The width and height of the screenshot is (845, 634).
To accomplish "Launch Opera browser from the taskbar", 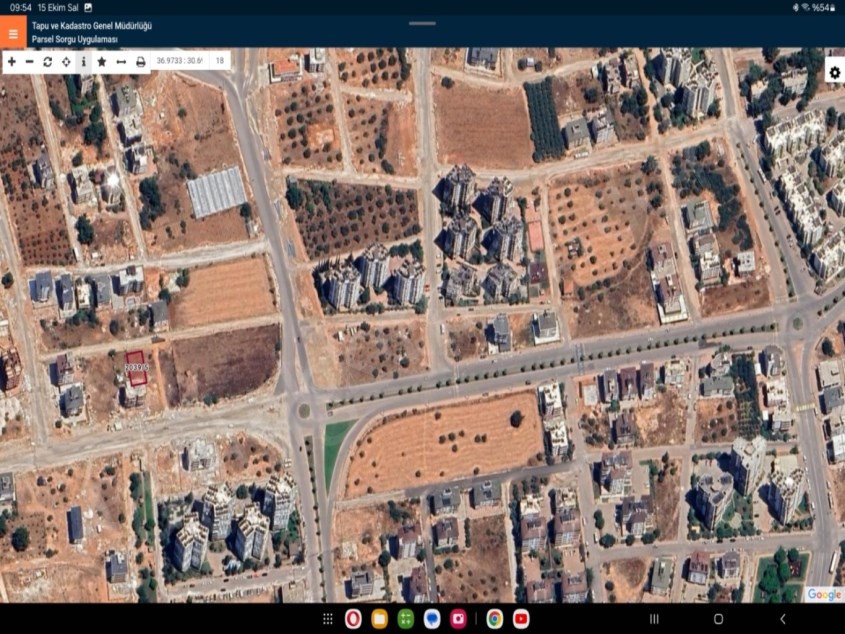I will 353,619.
